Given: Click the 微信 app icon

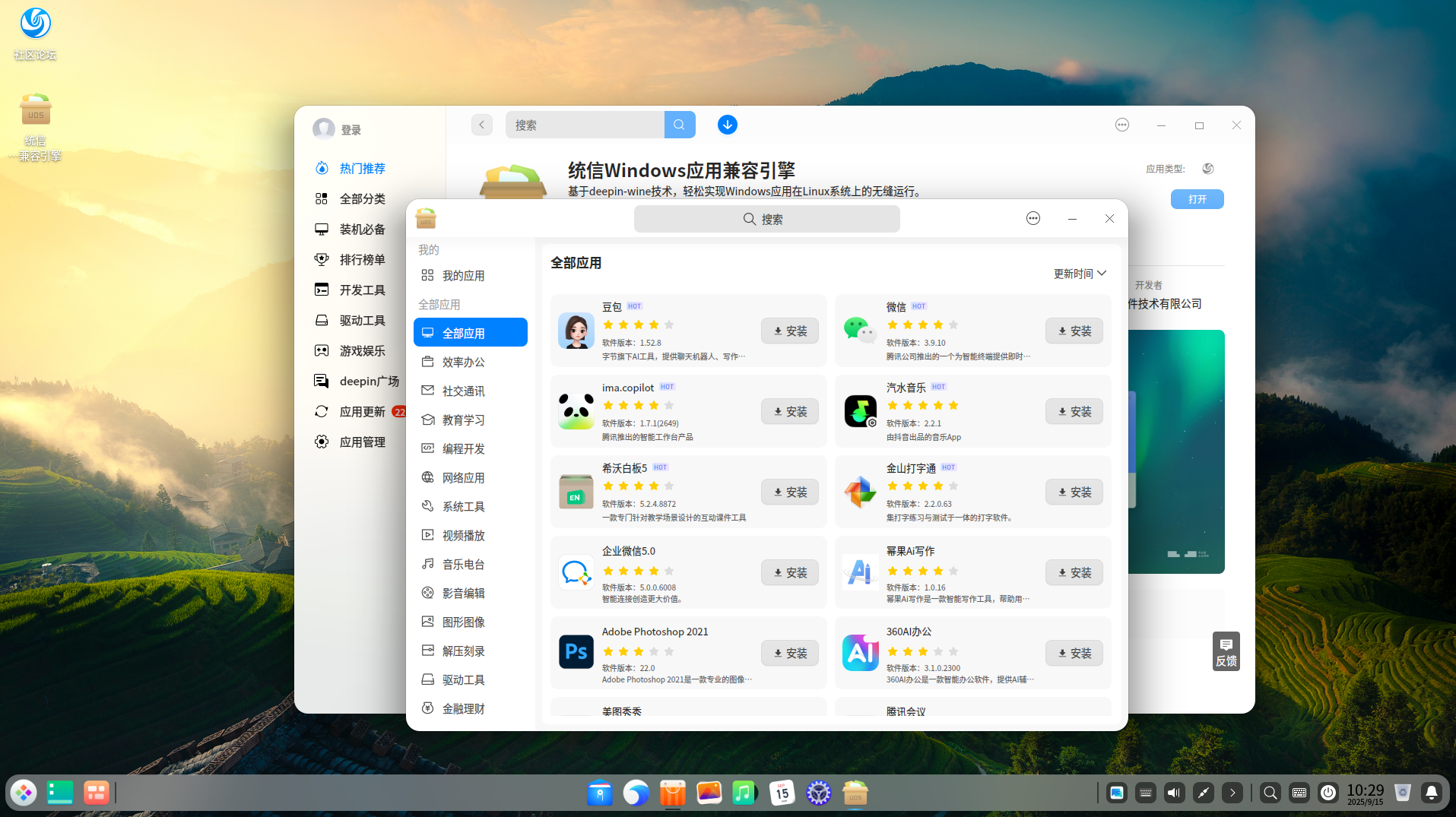Looking at the screenshot, I should [861, 331].
